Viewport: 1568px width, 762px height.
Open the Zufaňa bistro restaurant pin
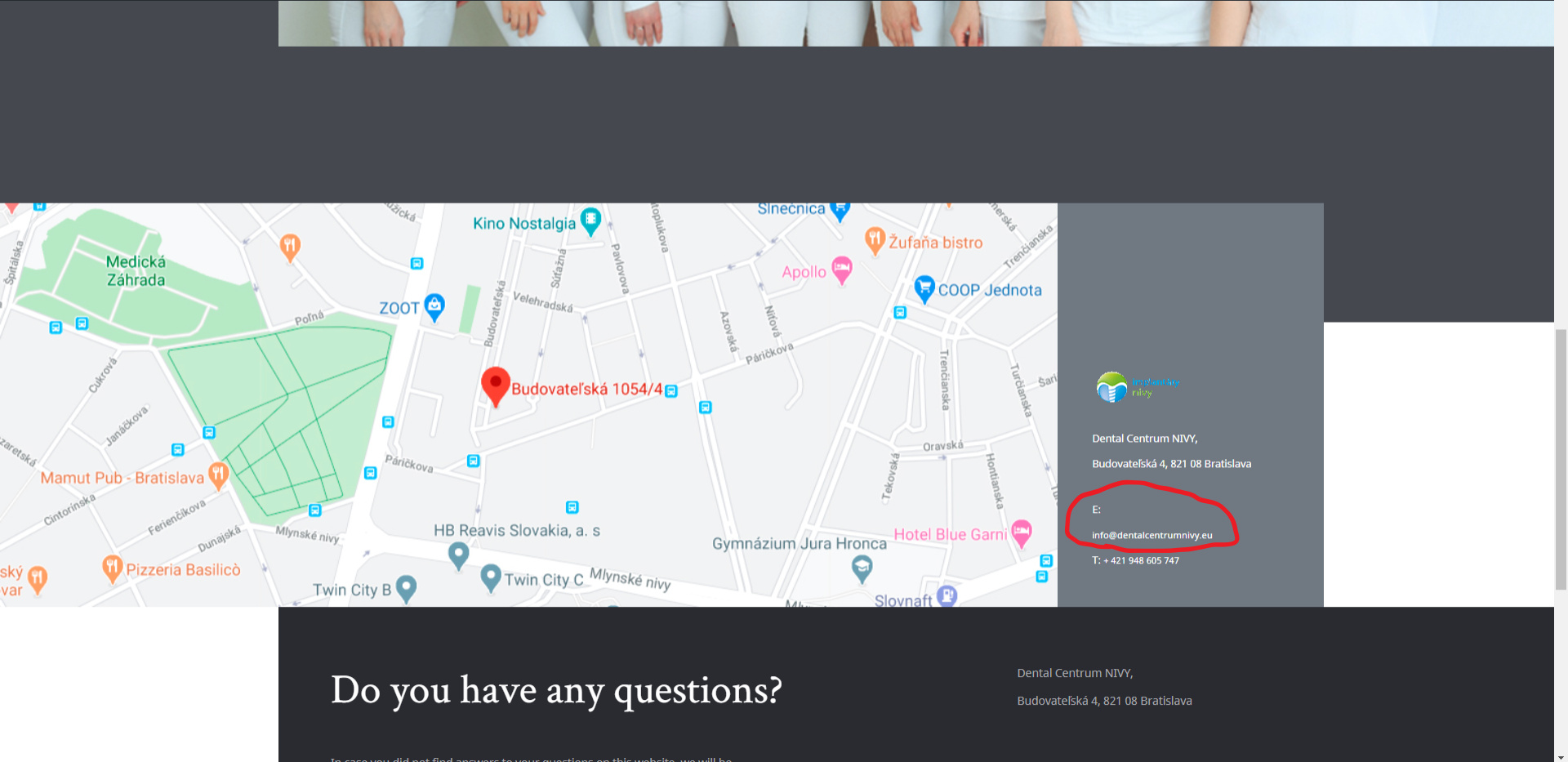tap(875, 241)
